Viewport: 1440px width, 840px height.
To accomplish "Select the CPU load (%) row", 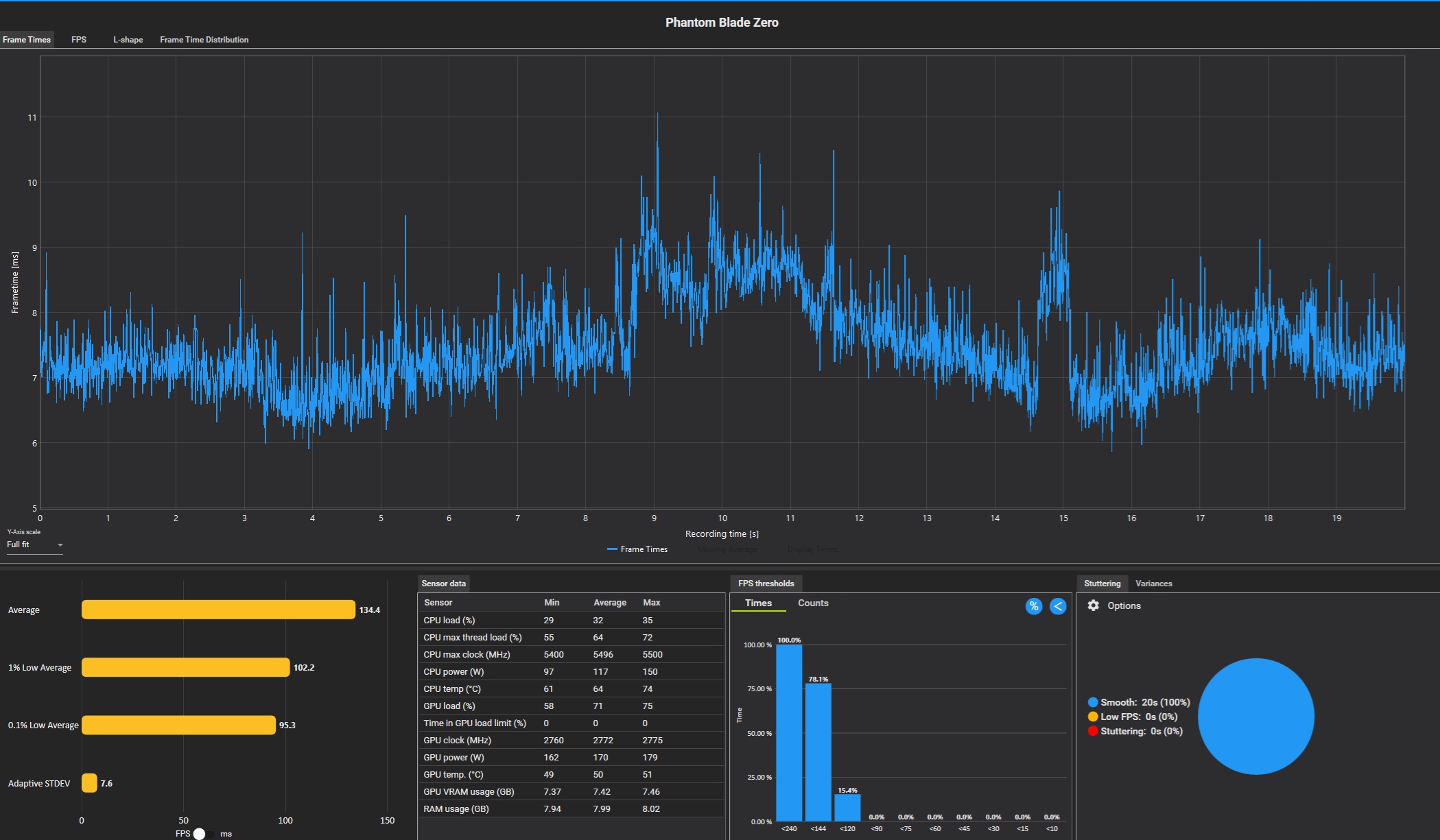I will (571, 620).
